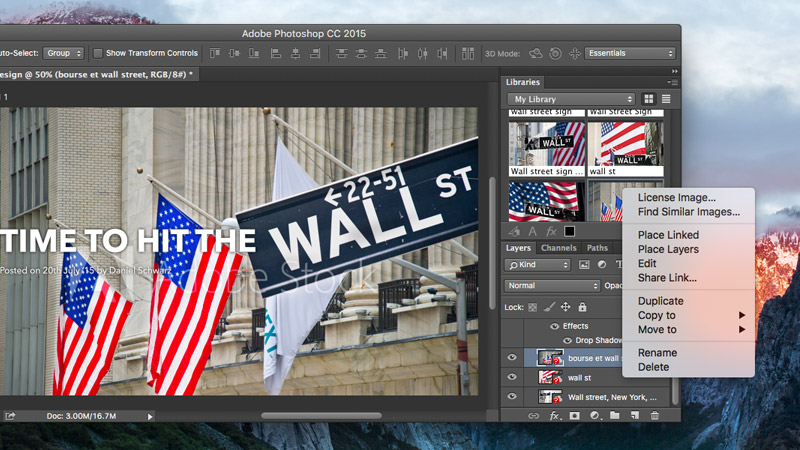The image size is (800, 450).
Task: Switch to the Channels tab
Action: (x=558, y=248)
